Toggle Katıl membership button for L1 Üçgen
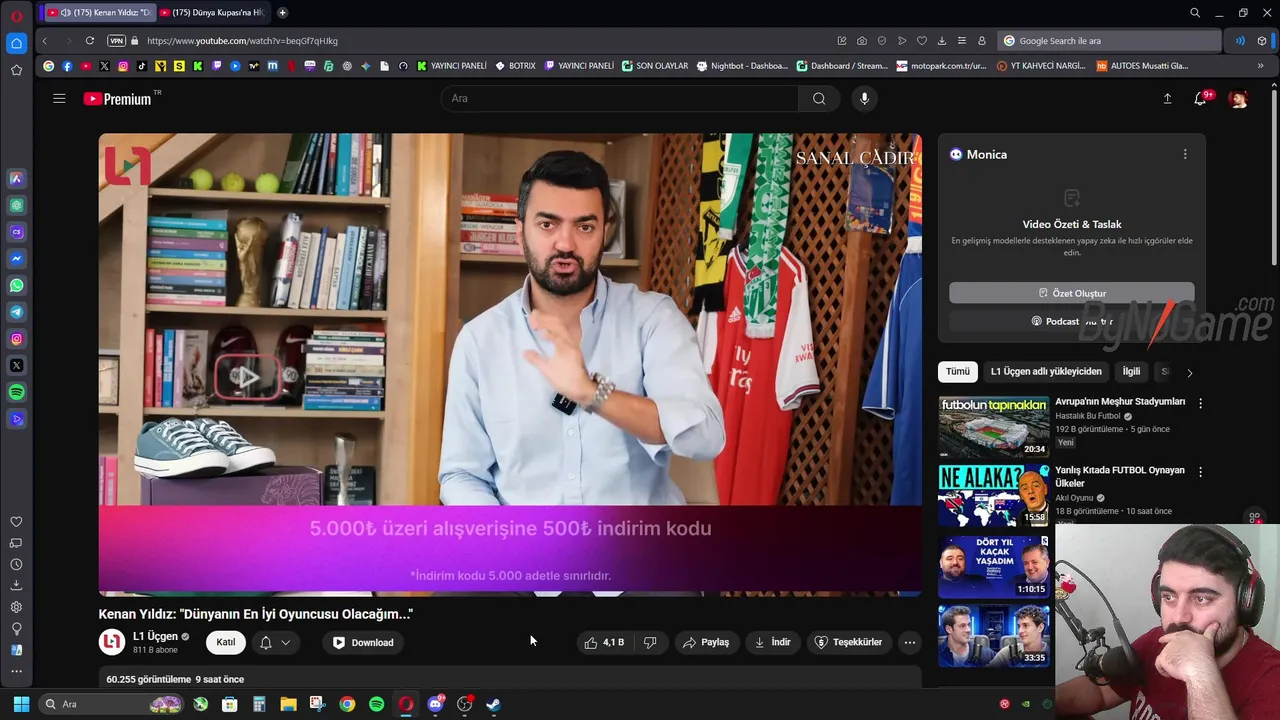This screenshot has width=1280, height=720. click(226, 642)
